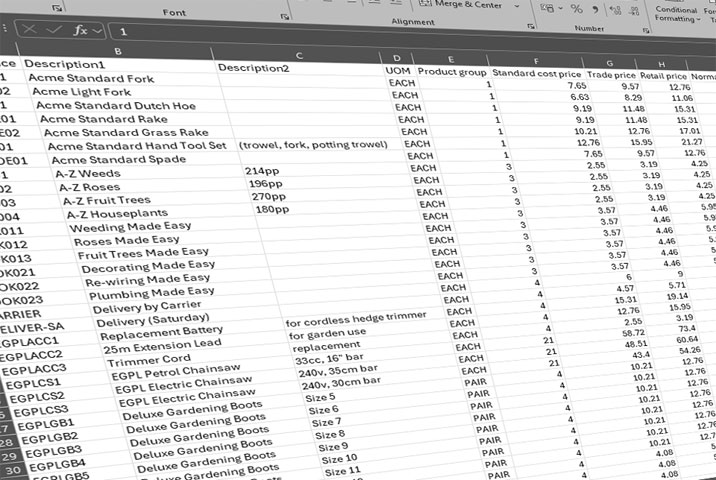Click the Standard cost price header cell
The width and height of the screenshot is (716, 480).
pos(537,74)
